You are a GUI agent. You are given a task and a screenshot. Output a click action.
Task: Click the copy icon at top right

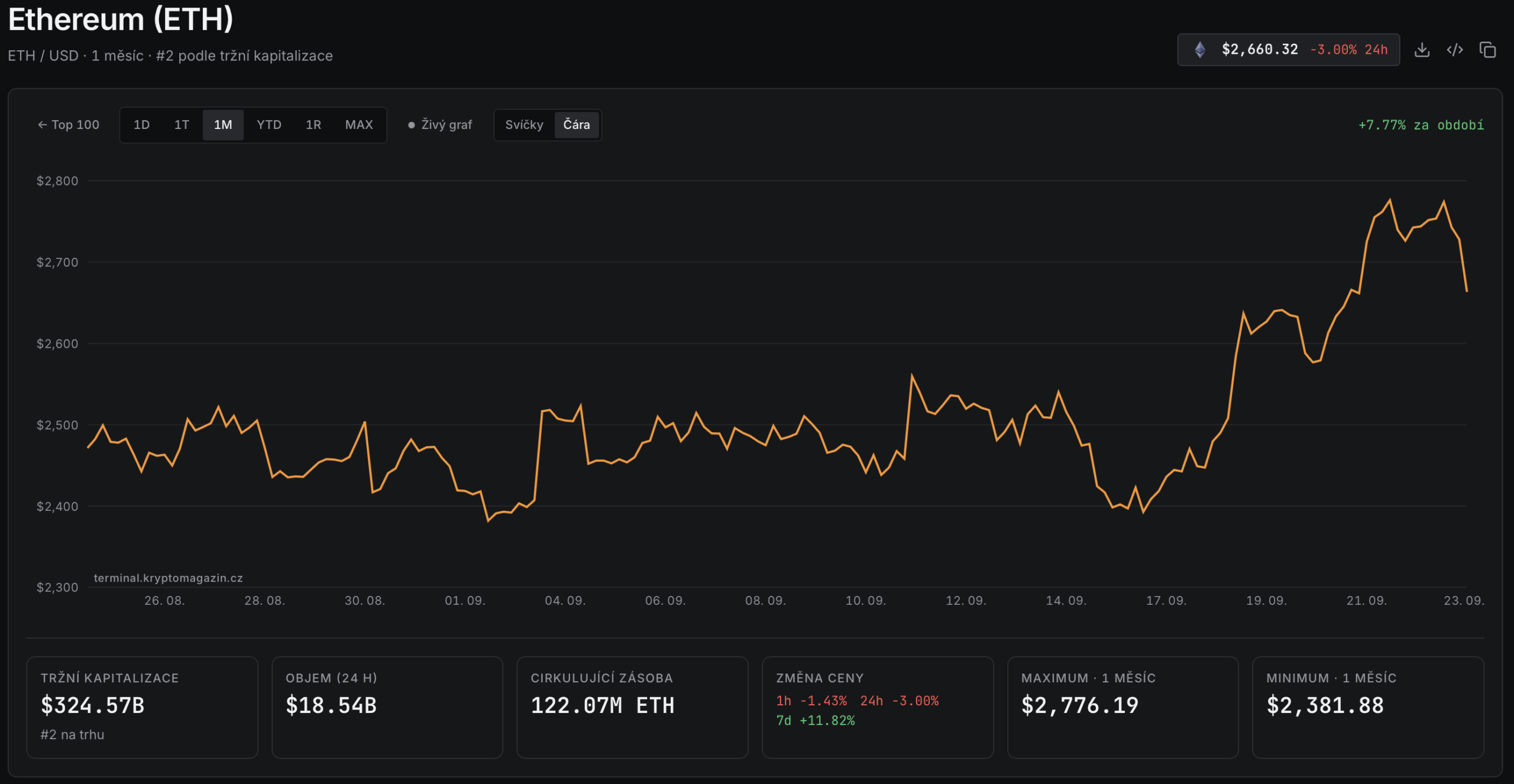[x=1487, y=50]
